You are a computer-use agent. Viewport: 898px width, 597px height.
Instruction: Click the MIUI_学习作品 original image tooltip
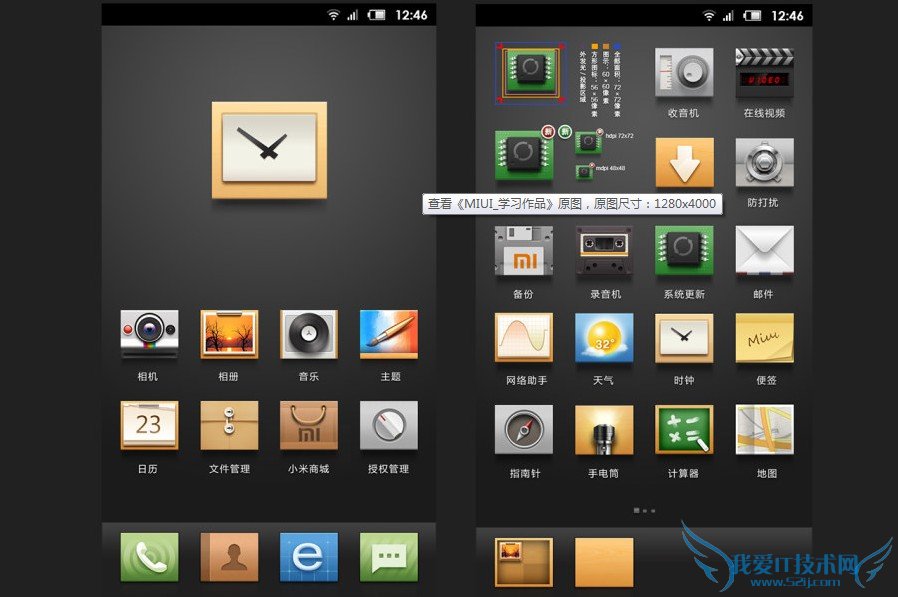tap(572, 204)
